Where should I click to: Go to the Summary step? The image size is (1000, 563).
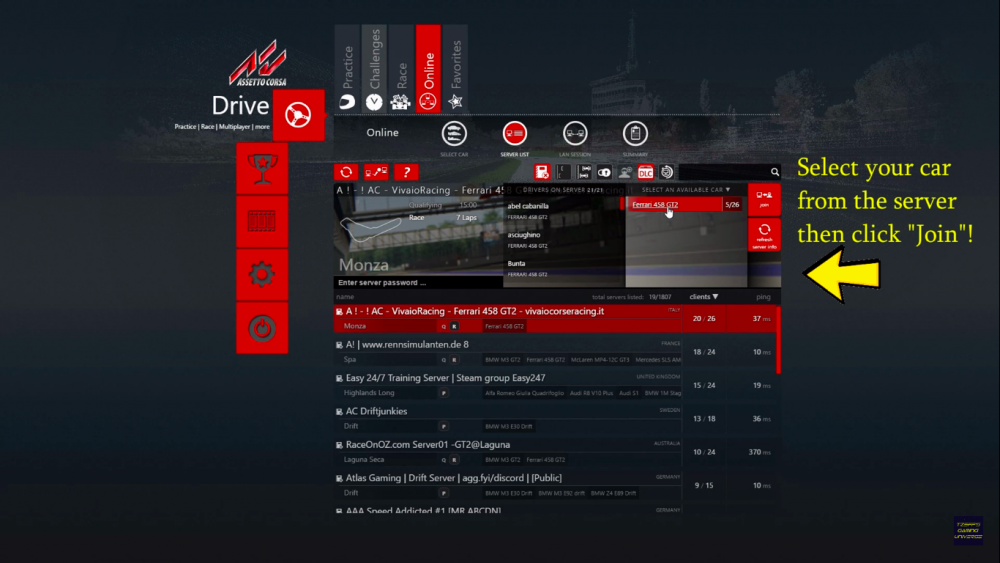(x=635, y=134)
